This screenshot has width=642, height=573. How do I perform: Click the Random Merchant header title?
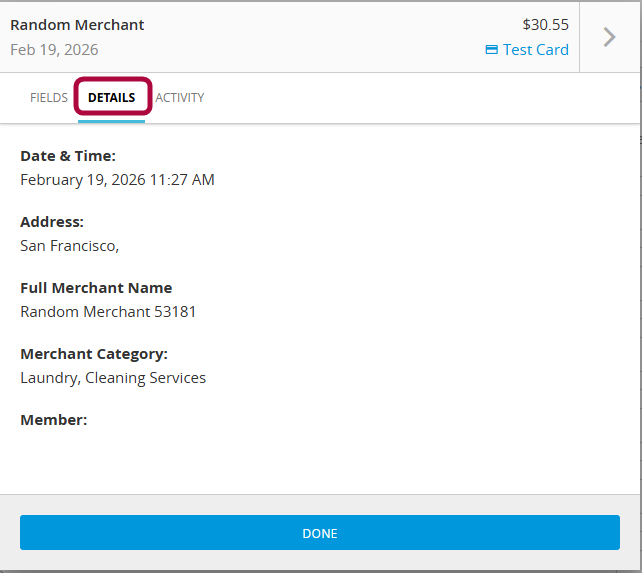(77, 25)
